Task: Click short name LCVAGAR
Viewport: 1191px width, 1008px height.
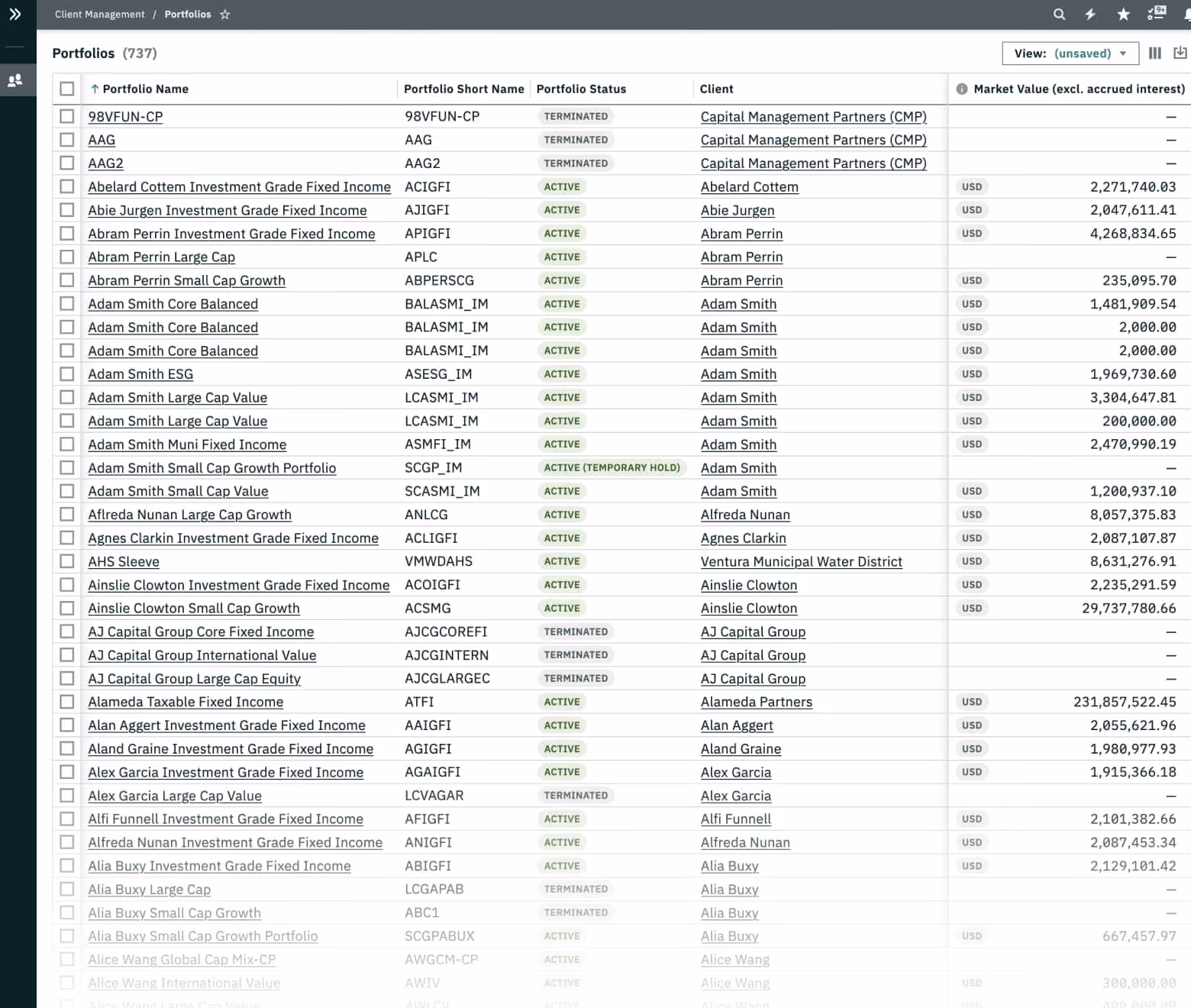Action: 434,795
